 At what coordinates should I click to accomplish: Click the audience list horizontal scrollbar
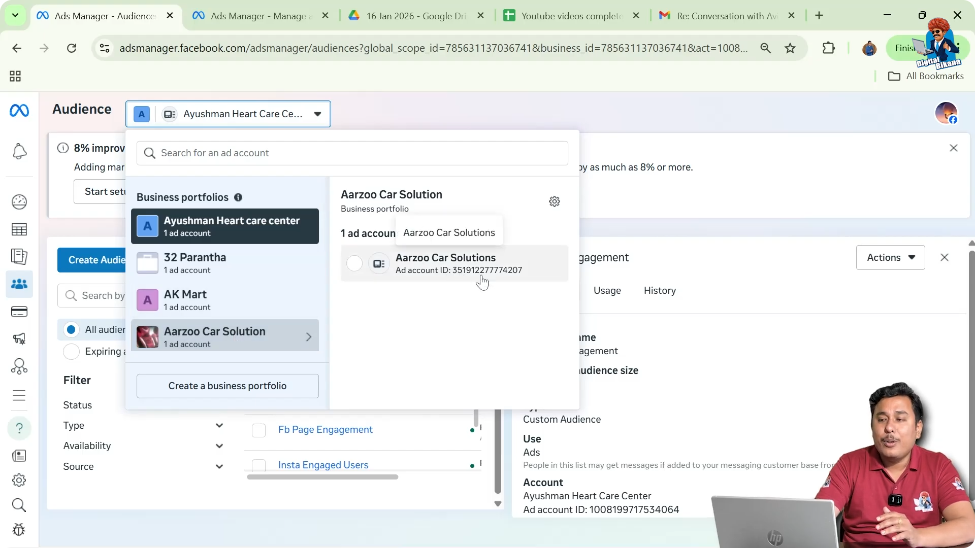click(x=322, y=477)
